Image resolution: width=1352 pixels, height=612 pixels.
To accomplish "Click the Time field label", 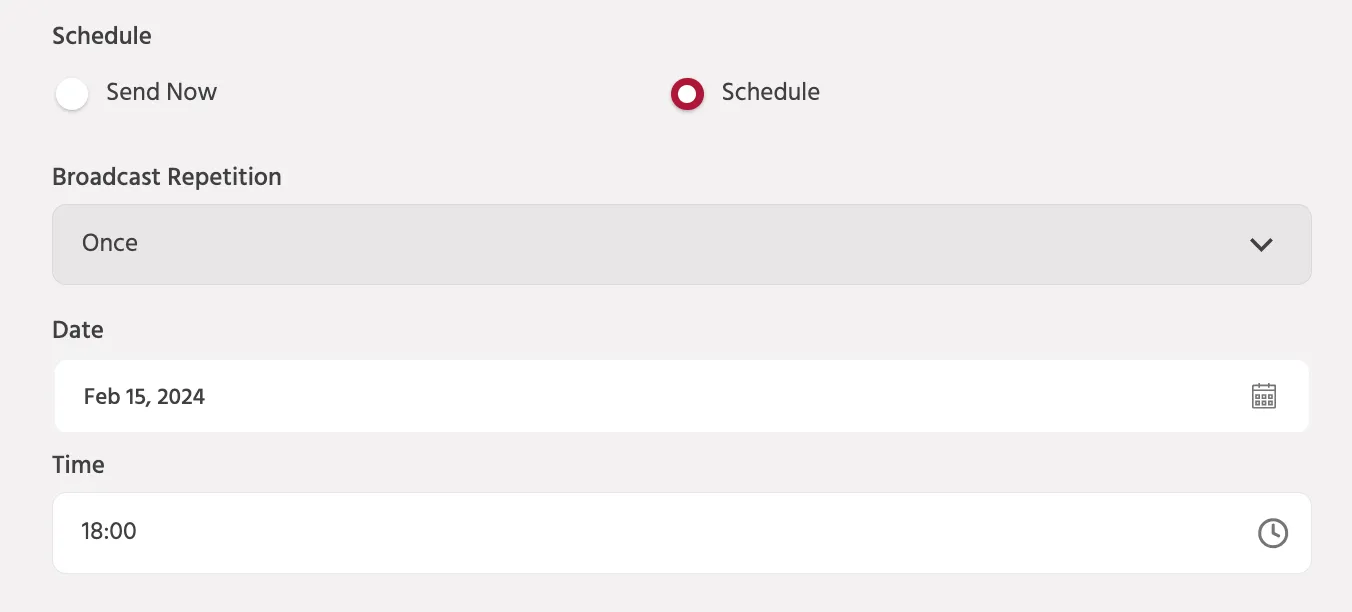I will pos(78,465).
